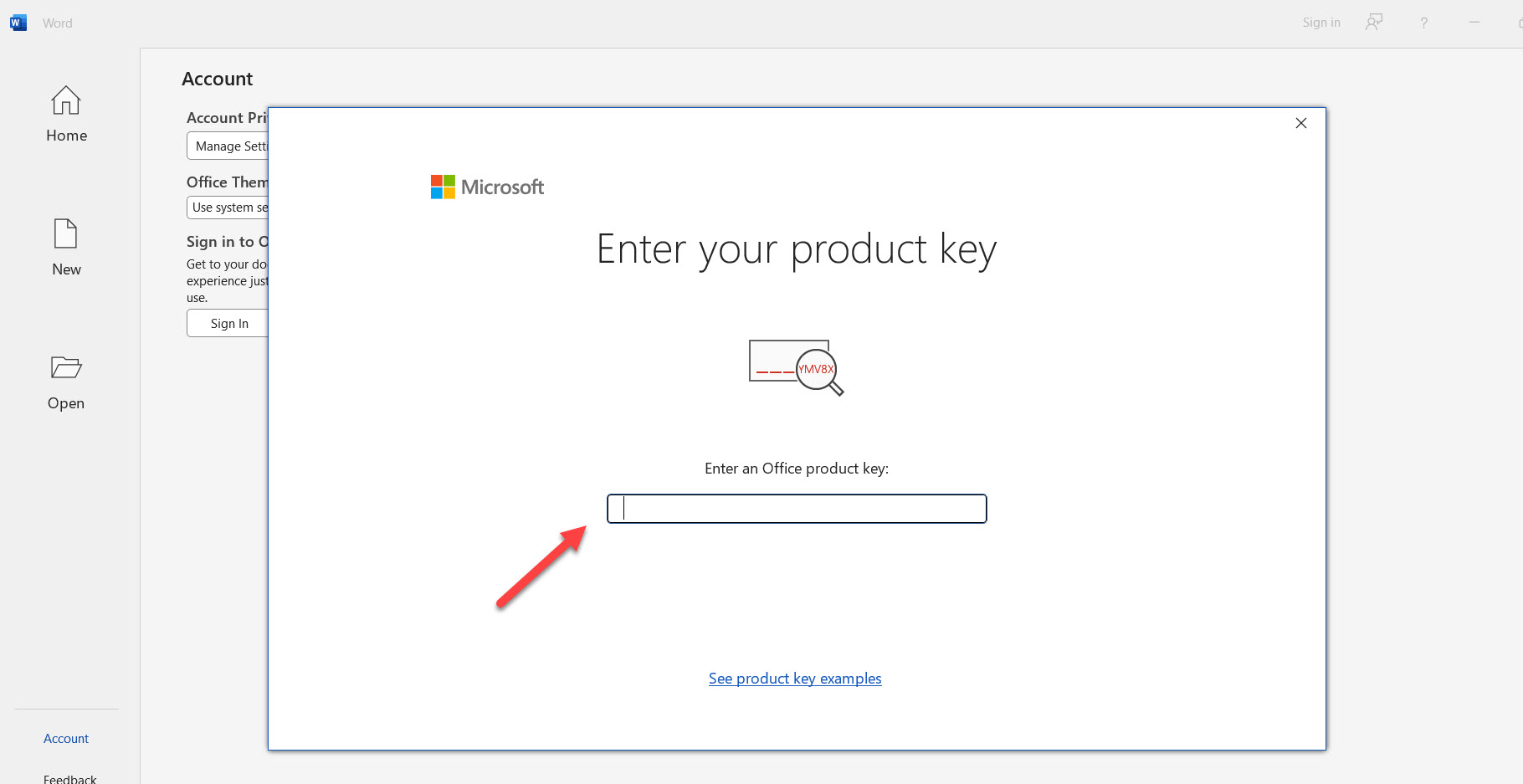
Task: Click the product key magnifier illustration
Action: [796, 366]
